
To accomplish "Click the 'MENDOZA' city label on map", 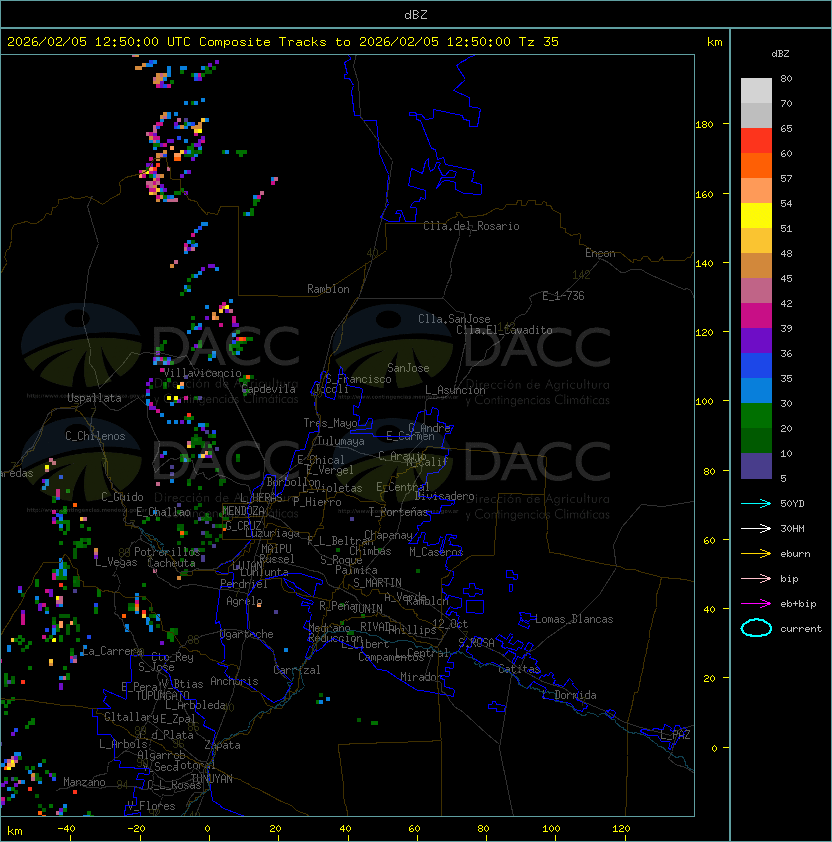I will tap(243, 511).
